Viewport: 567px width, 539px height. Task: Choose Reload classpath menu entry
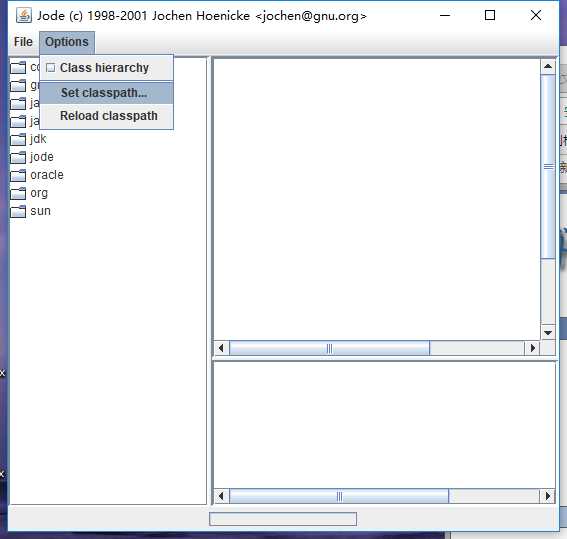(x=106, y=116)
